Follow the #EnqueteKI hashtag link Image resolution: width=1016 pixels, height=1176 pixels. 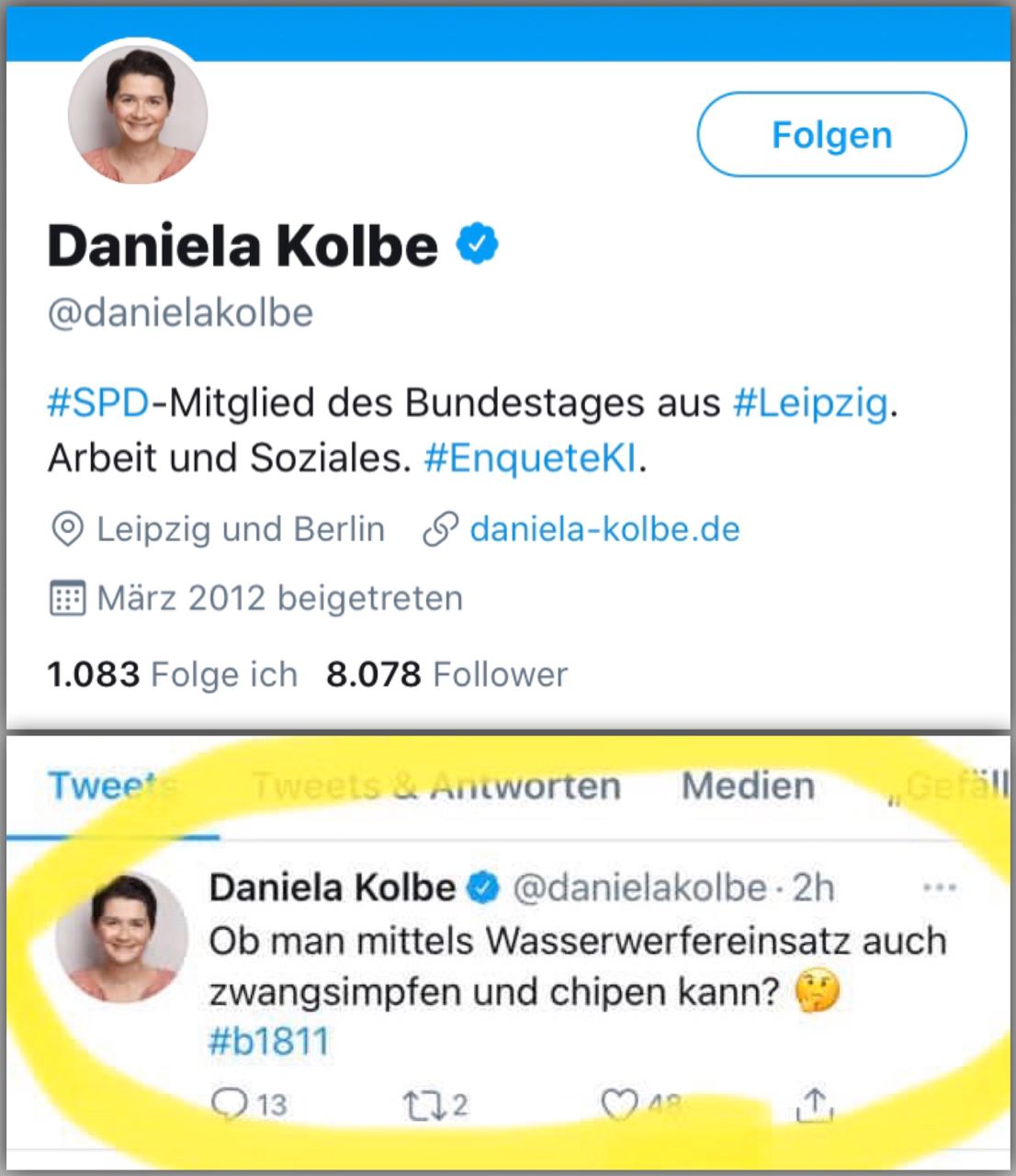tap(530, 458)
